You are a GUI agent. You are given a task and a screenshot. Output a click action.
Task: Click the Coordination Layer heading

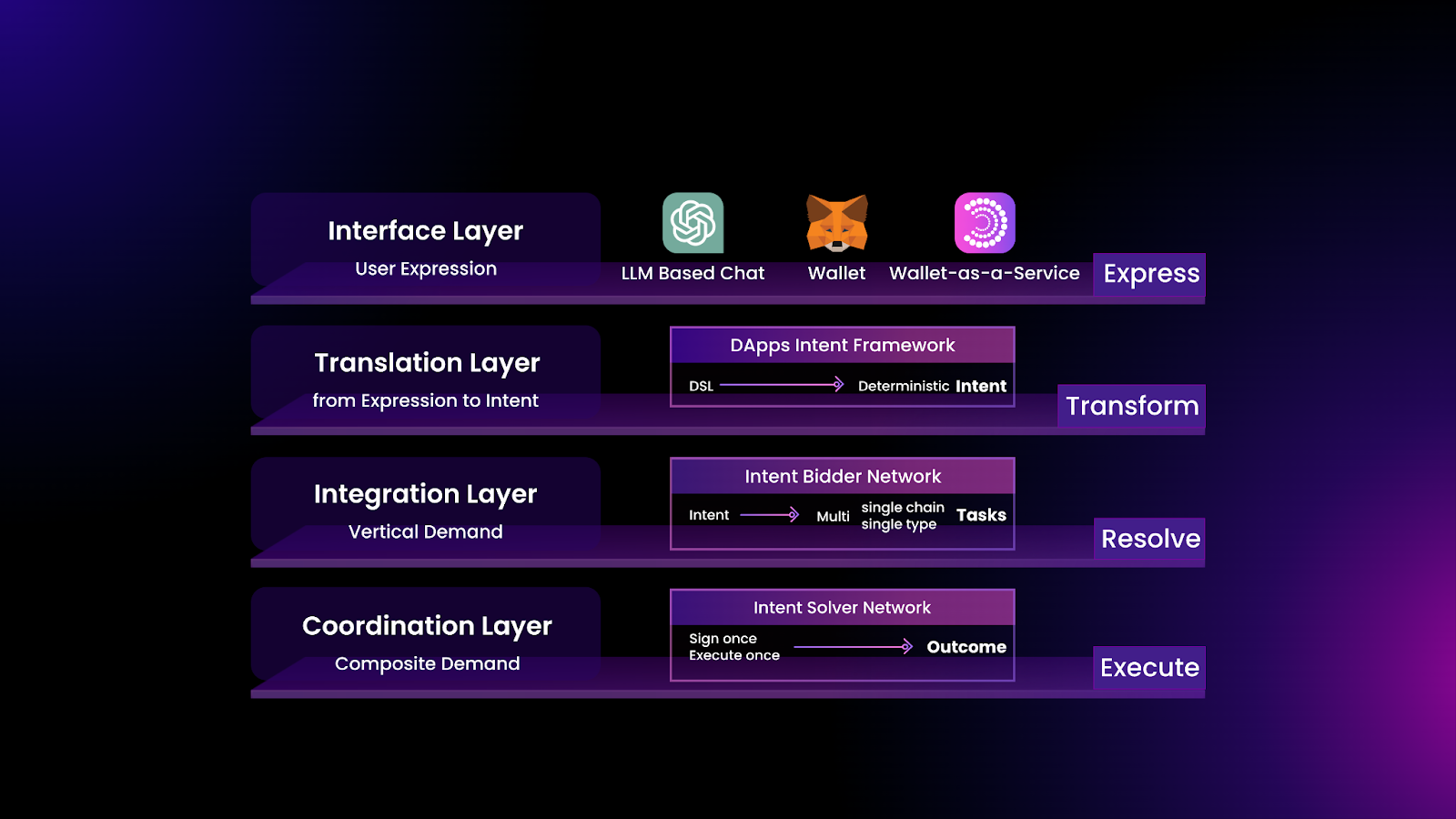click(427, 626)
